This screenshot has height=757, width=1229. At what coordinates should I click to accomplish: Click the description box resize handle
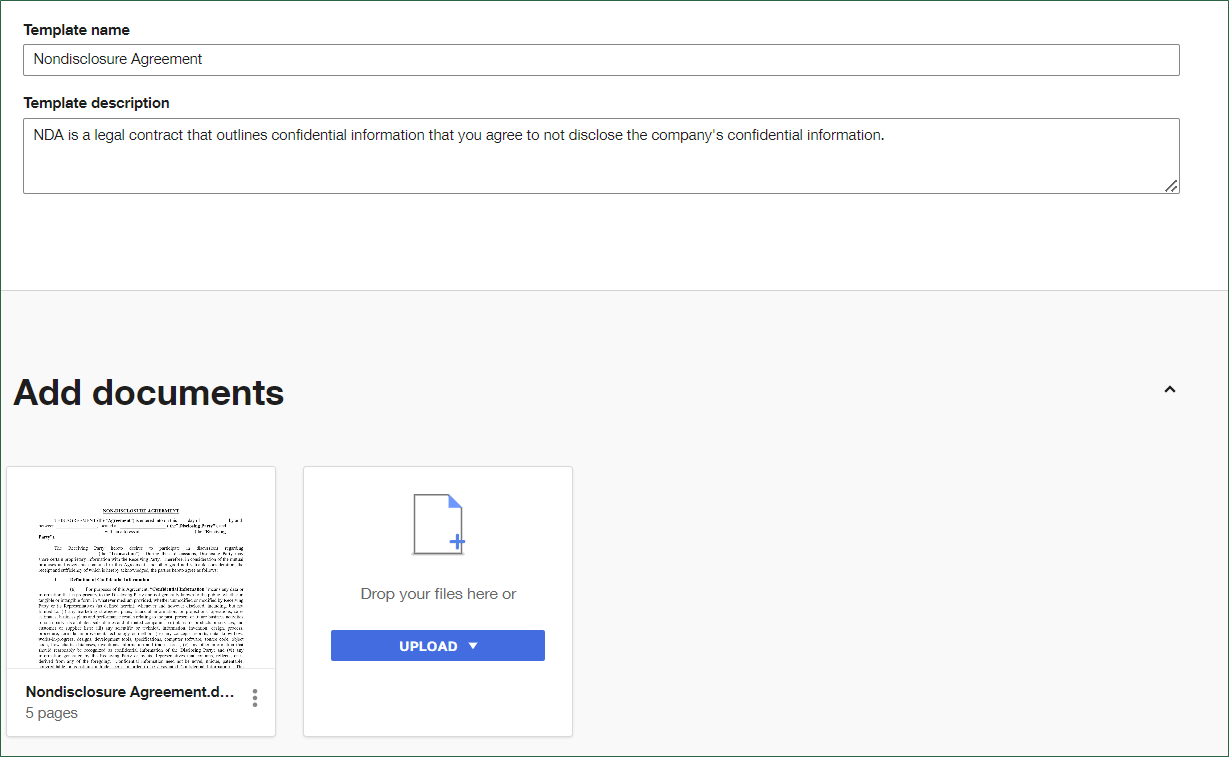point(1171,185)
